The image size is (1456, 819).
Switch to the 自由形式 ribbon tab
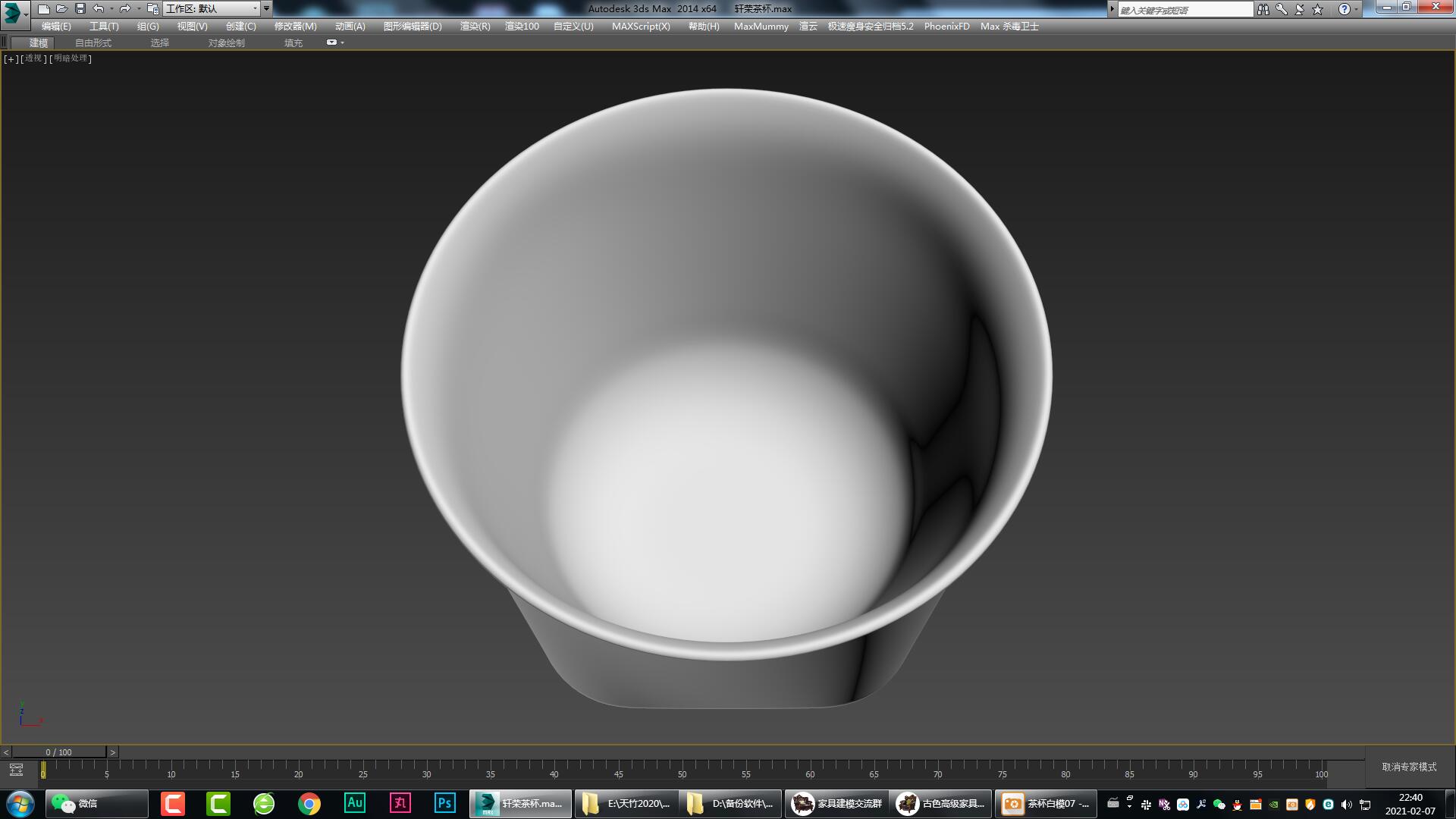coord(93,42)
